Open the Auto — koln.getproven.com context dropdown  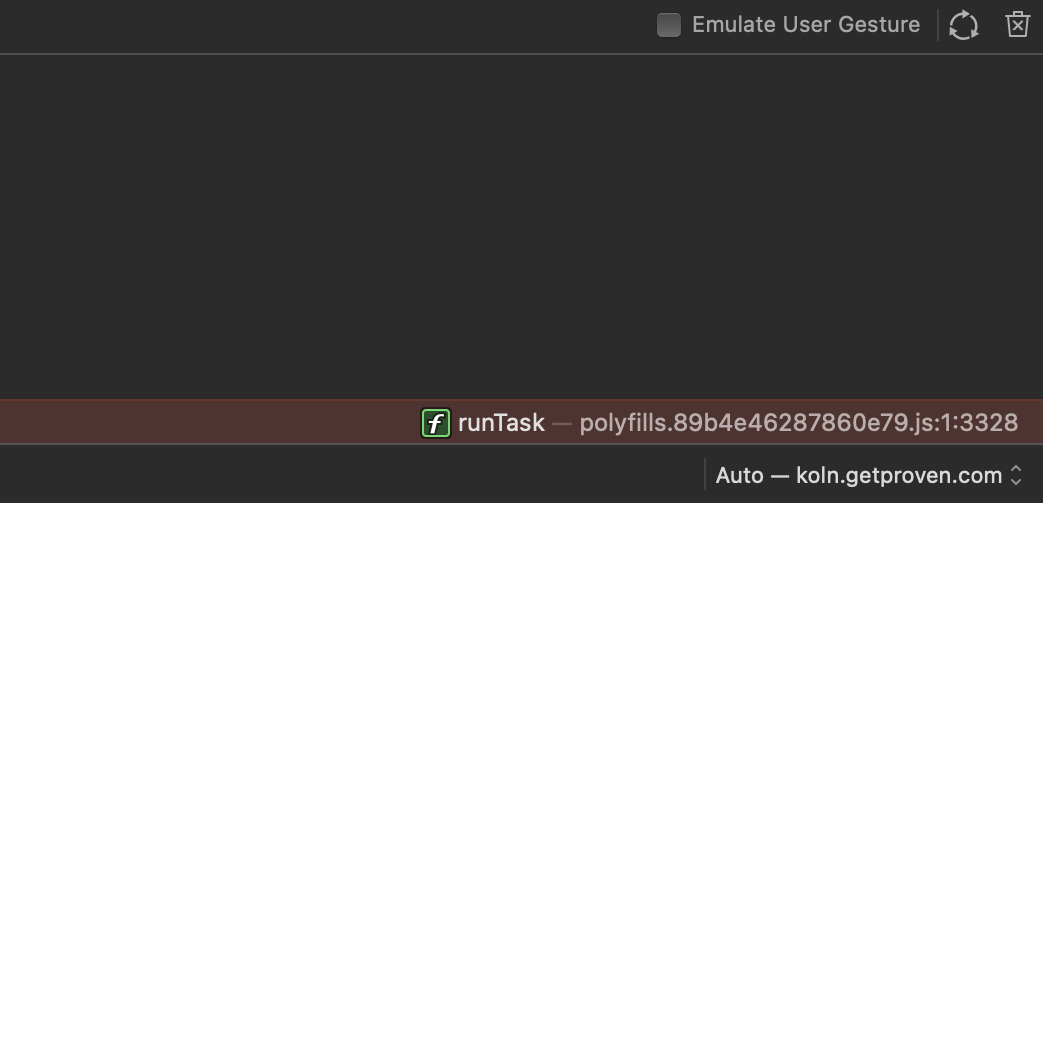coord(868,476)
